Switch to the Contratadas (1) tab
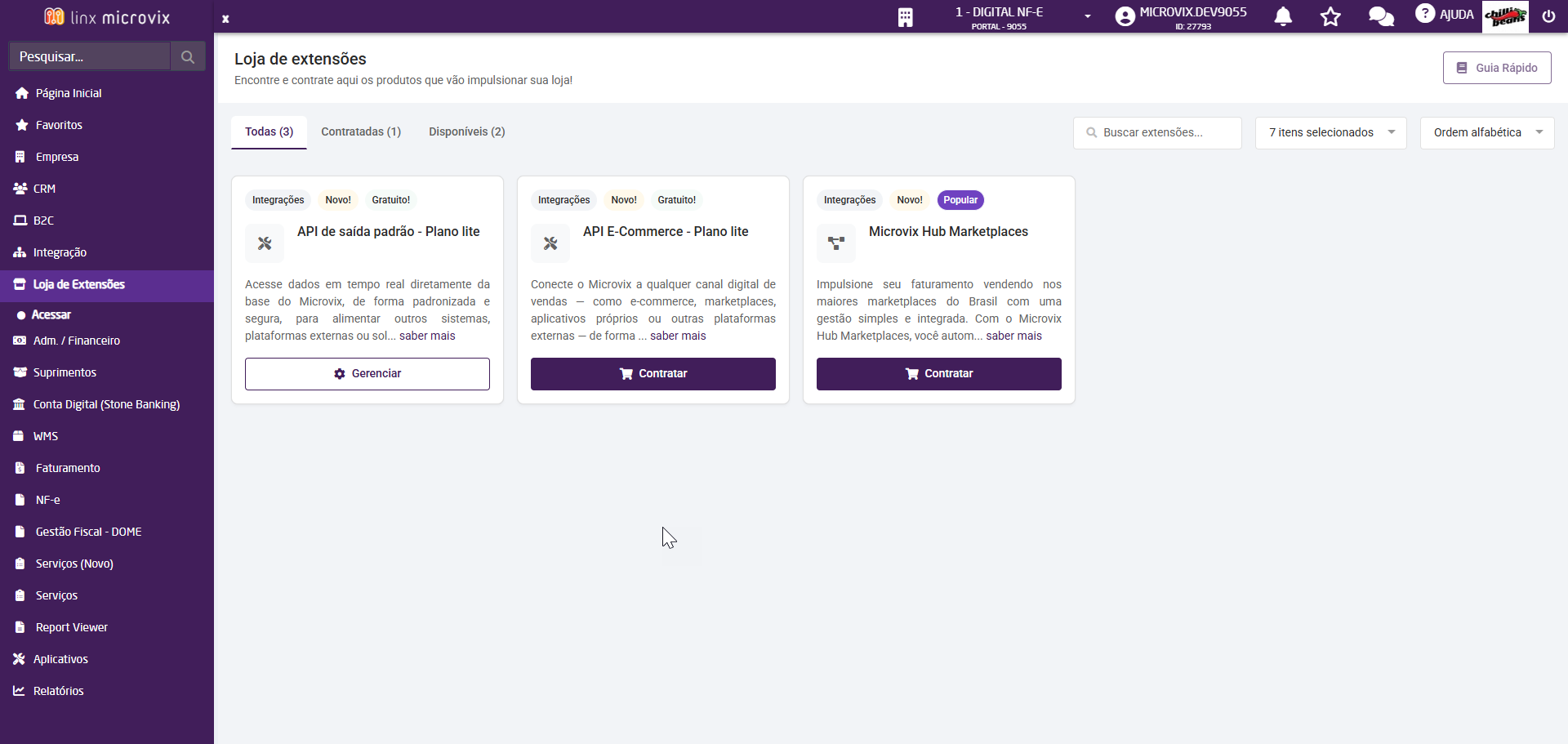1568x744 pixels. coord(361,131)
